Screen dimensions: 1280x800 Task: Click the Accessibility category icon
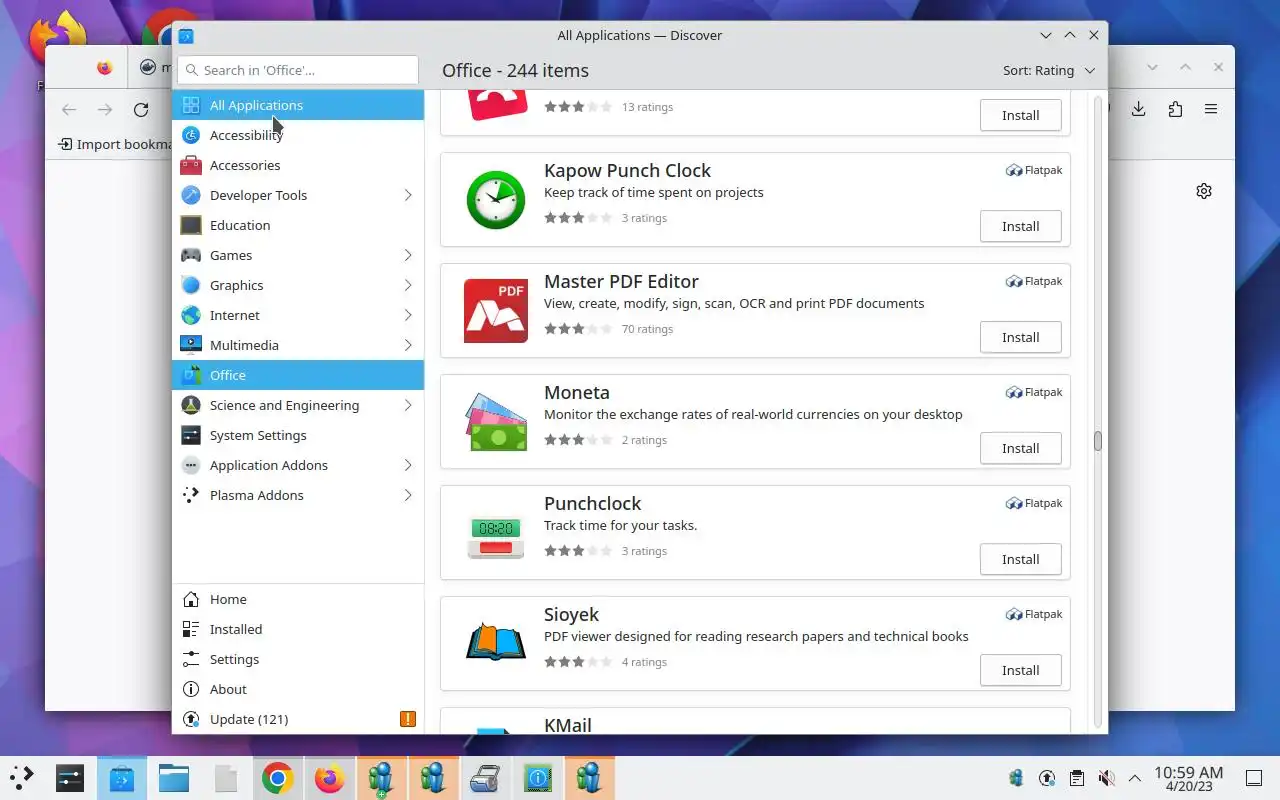pos(191,135)
